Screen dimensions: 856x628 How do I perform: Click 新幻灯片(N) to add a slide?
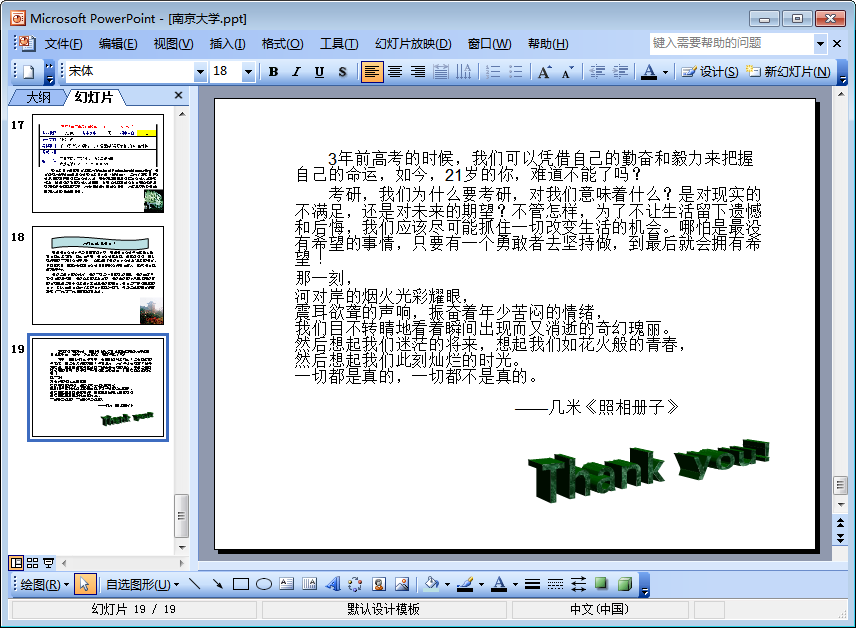tap(788, 72)
